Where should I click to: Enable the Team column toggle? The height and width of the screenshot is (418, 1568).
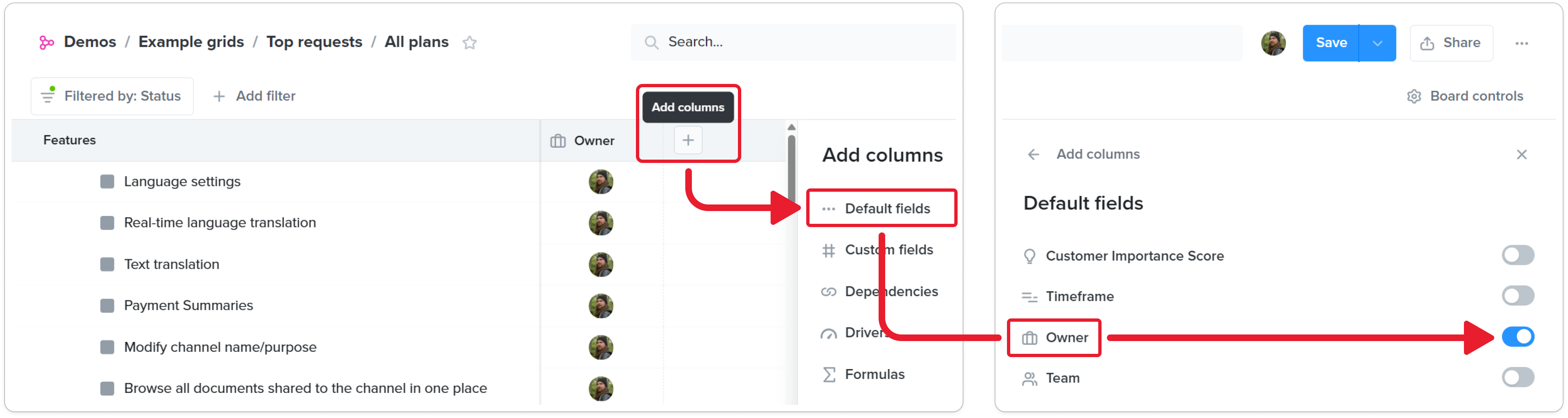click(x=1517, y=378)
